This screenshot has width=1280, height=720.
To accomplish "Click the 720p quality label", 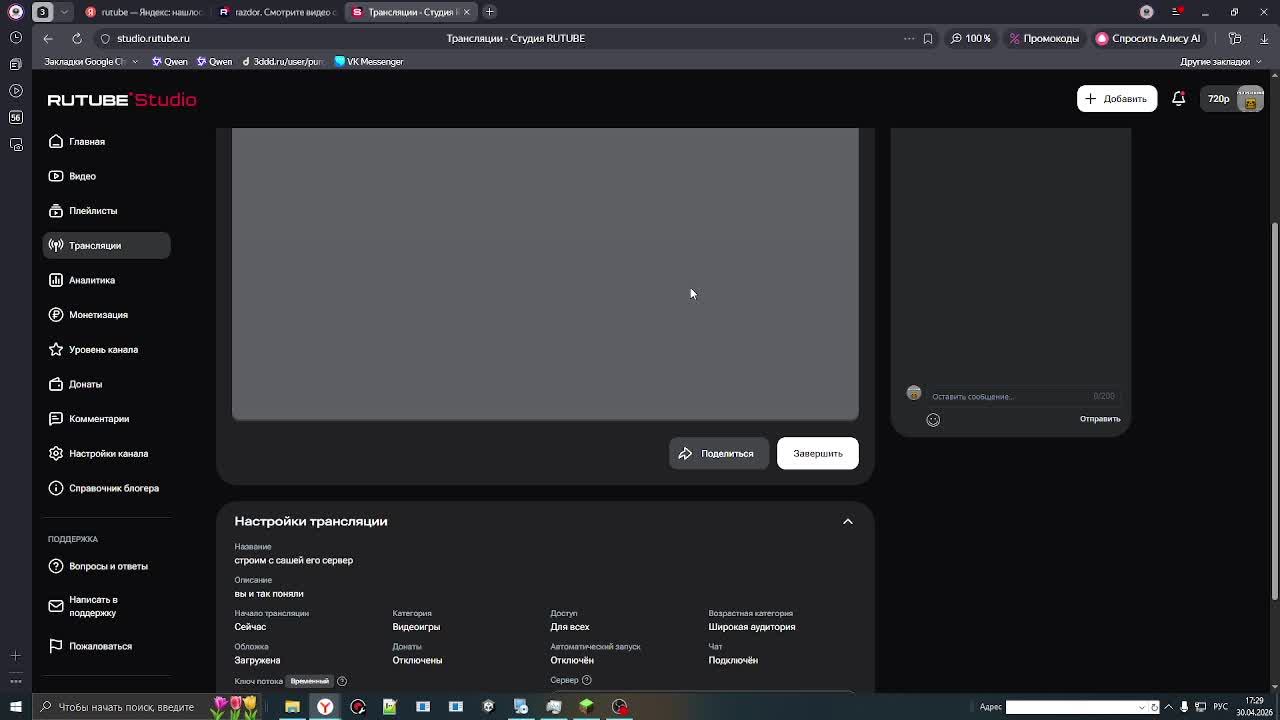I will point(1218,99).
